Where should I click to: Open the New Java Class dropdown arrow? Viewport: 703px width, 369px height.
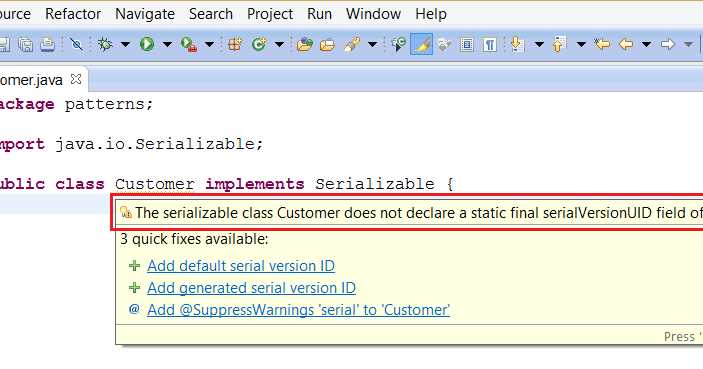(x=279, y=44)
